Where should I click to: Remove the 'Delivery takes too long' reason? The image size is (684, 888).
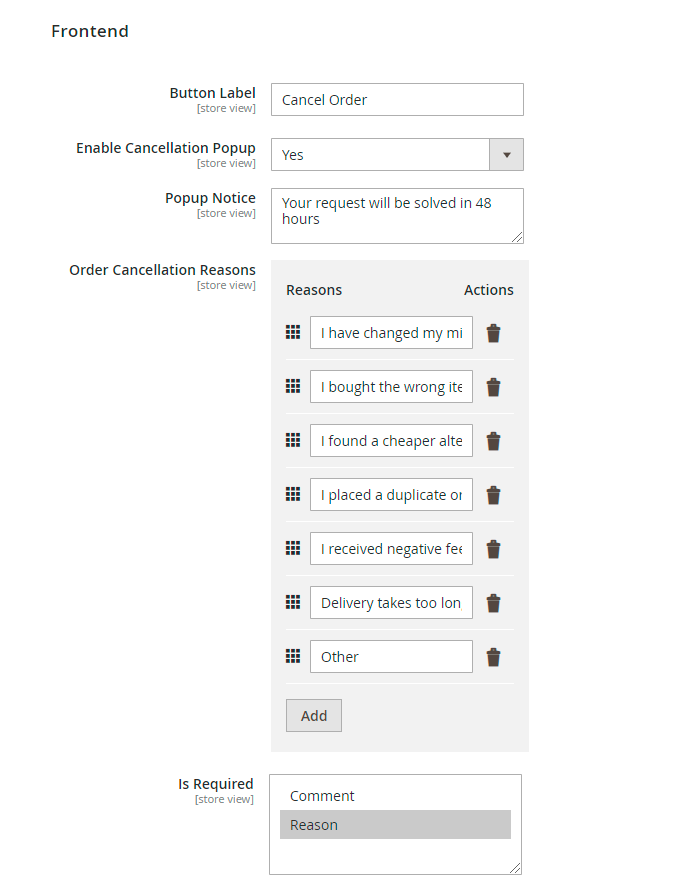point(493,603)
